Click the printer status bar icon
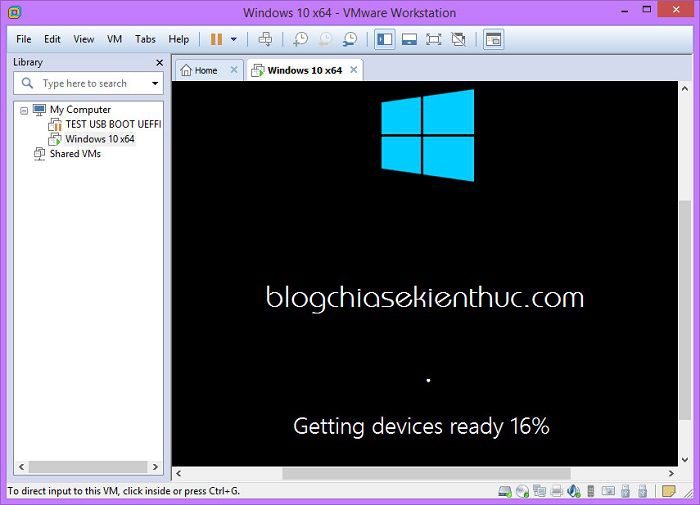Viewport: 700px width, 505px height. click(x=556, y=492)
